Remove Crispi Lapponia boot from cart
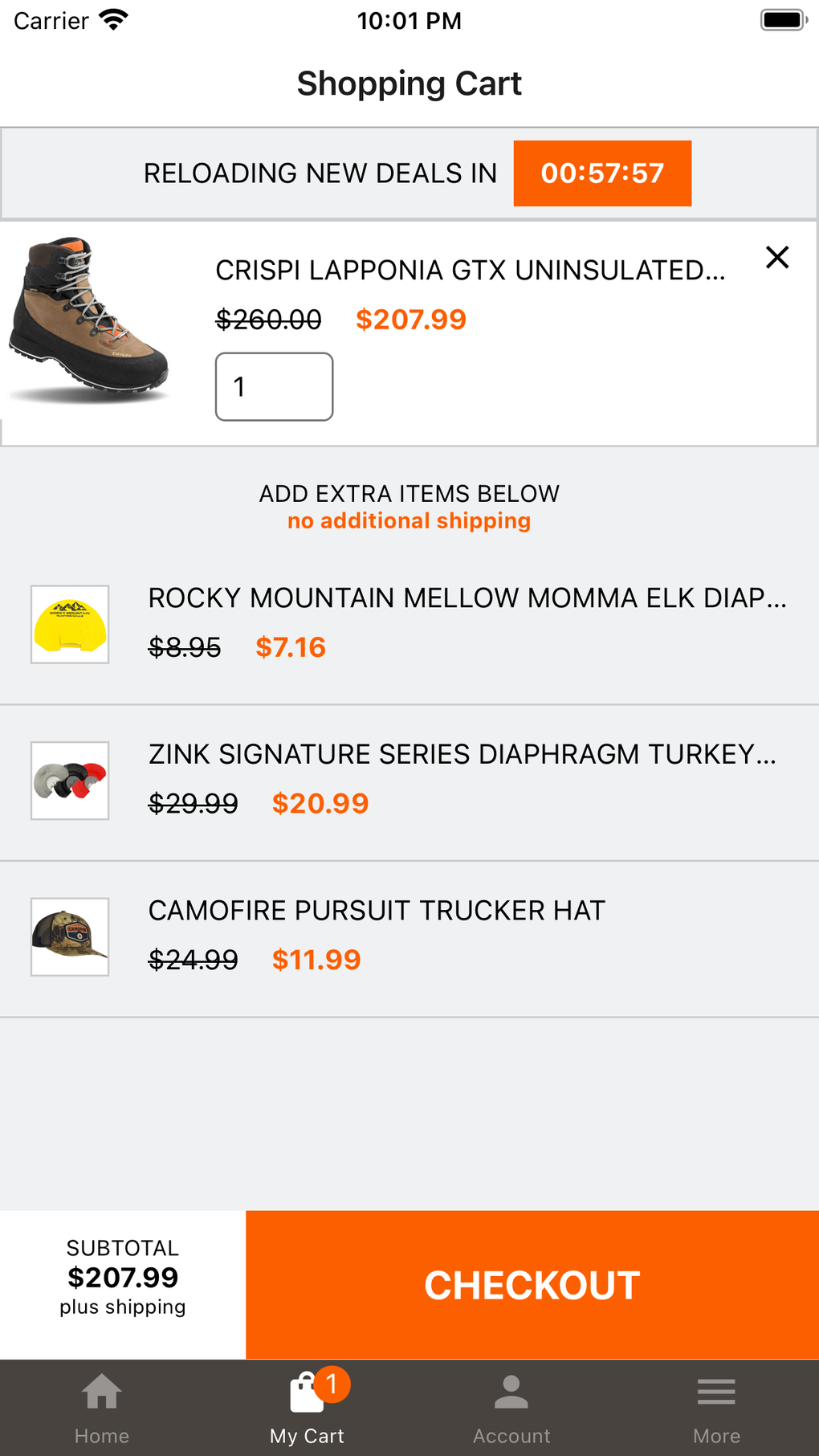The height and width of the screenshot is (1456, 819). [x=777, y=258]
